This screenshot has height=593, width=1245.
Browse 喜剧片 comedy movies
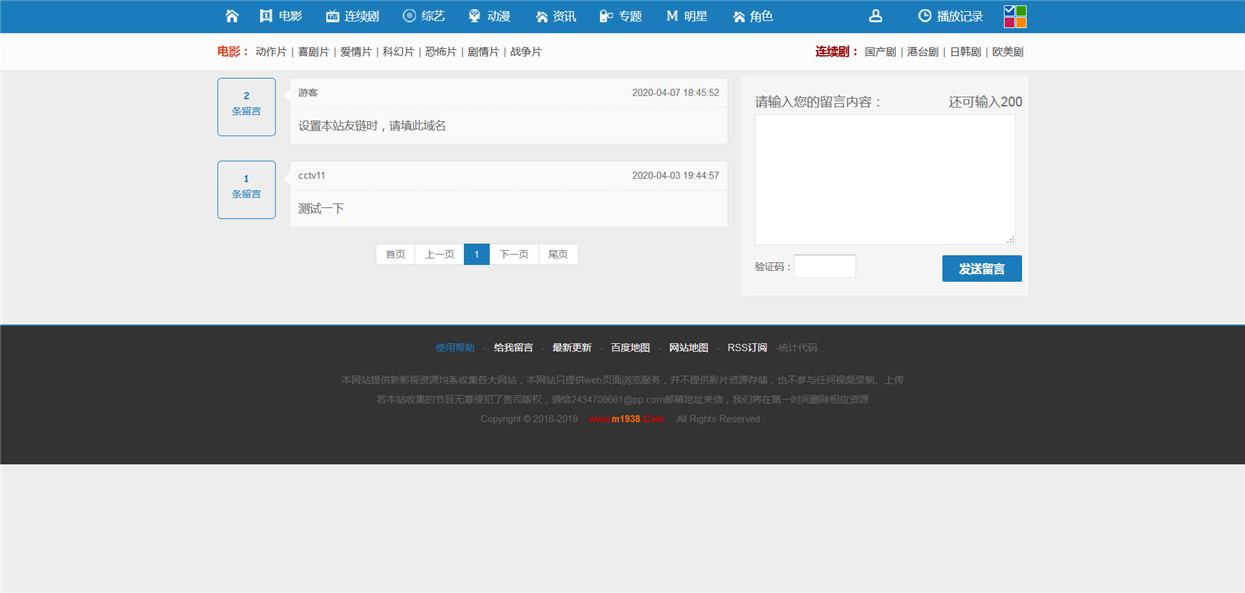point(313,52)
